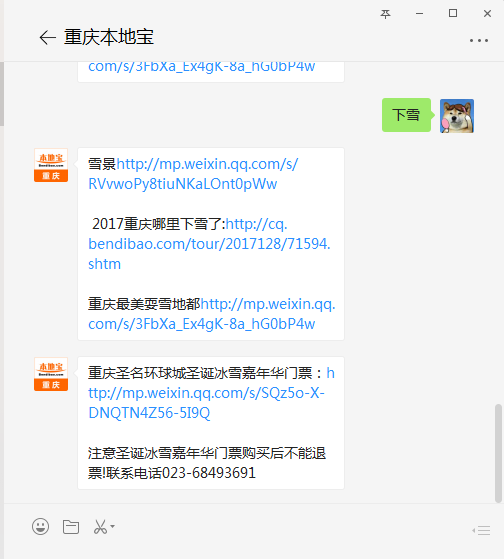Open the bendibao.com/tour/2017128/71594 link
The height and width of the screenshot is (559, 504).
click(210, 244)
